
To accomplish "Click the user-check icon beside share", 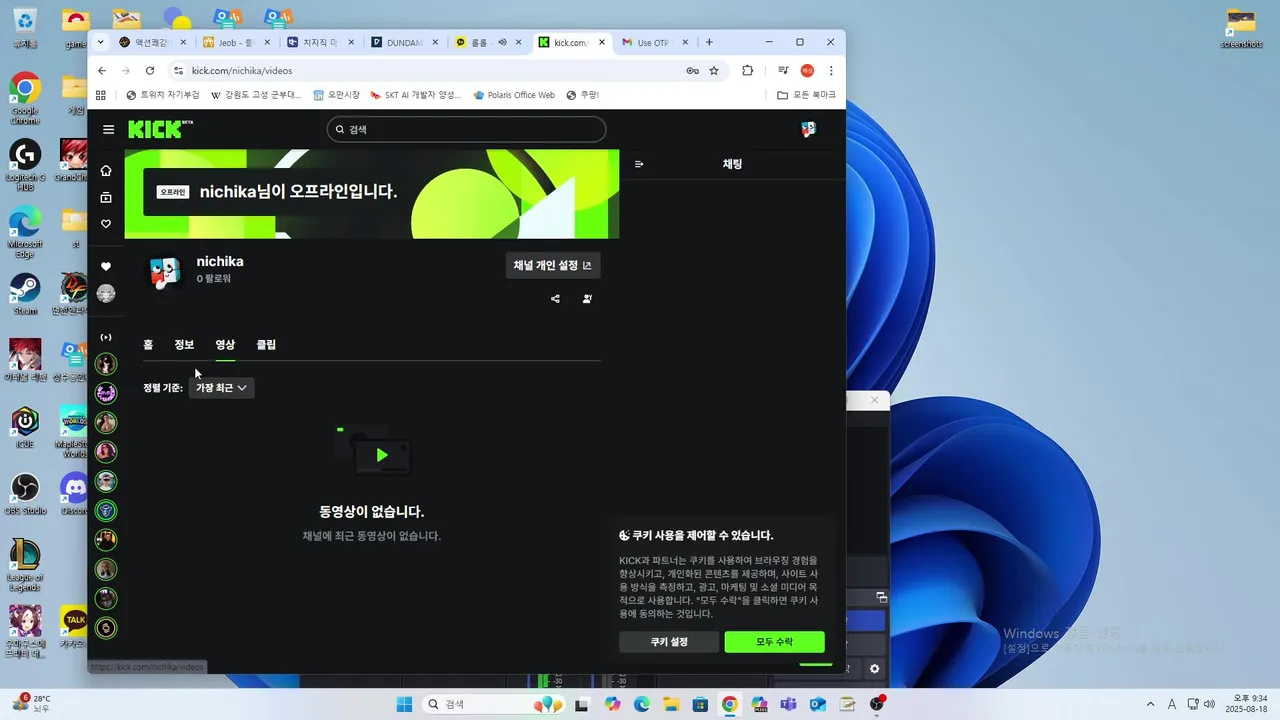I will click(587, 299).
